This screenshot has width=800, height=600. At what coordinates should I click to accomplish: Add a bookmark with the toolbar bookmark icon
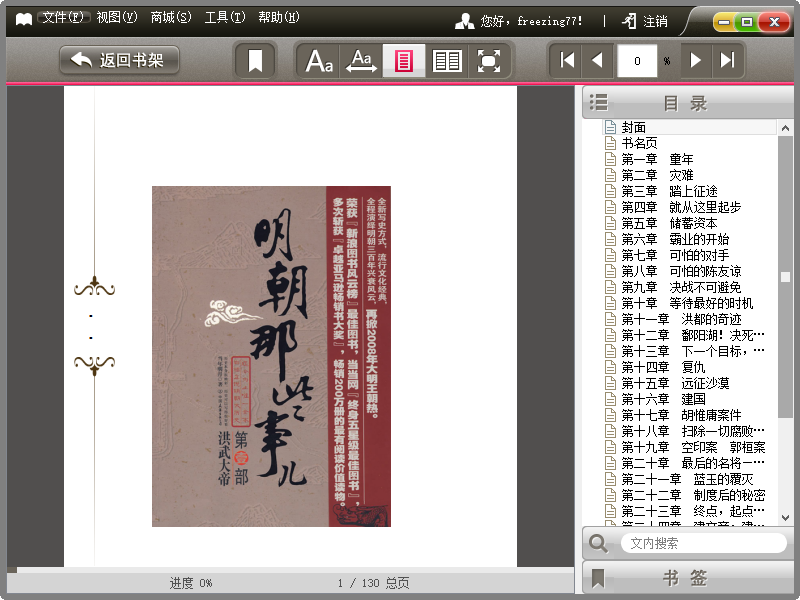pos(255,61)
